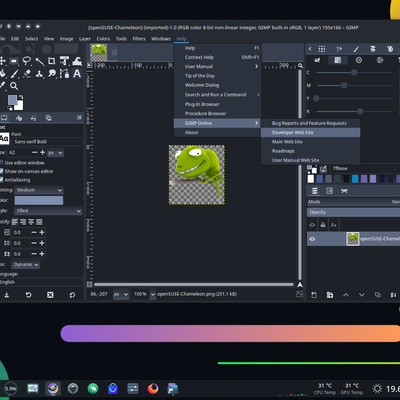
Task: Reset tool options to default values
Action: click(72, 295)
